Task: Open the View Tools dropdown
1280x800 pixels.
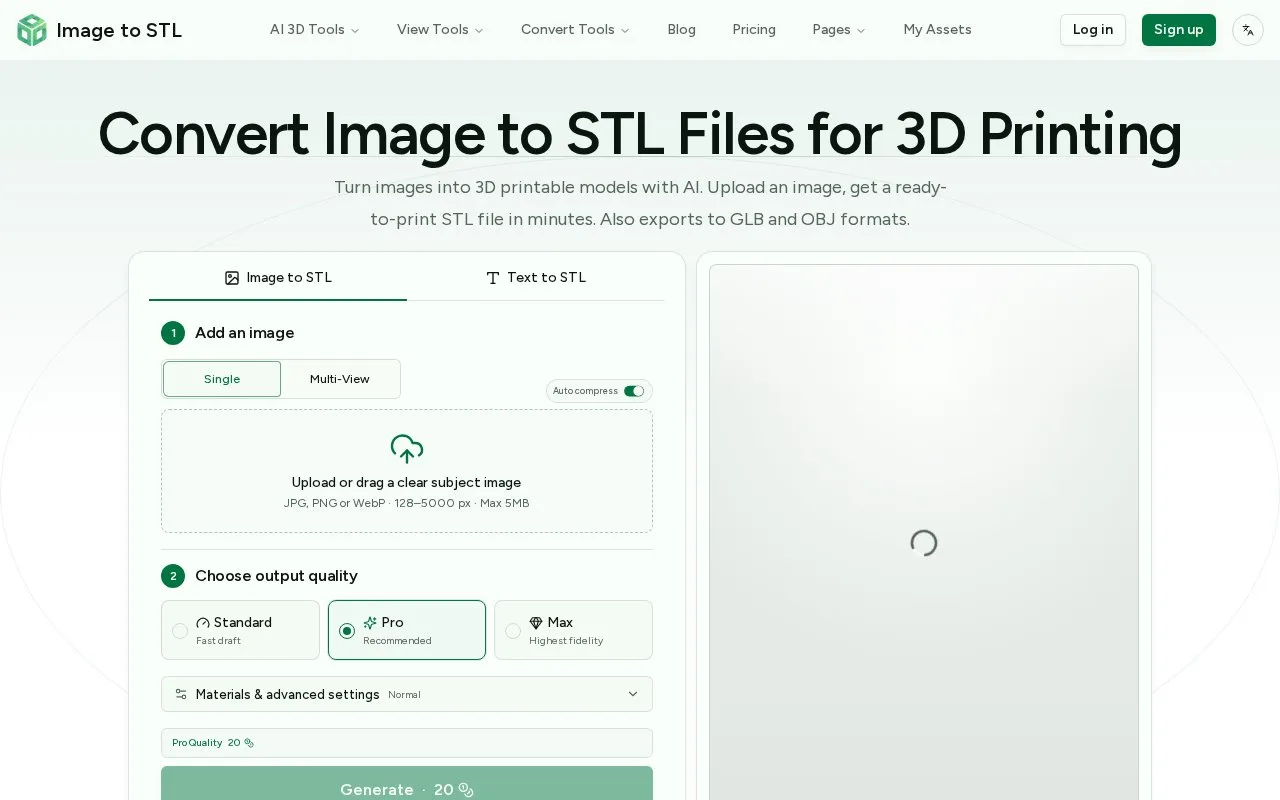Action: pyautogui.click(x=440, y=30)
